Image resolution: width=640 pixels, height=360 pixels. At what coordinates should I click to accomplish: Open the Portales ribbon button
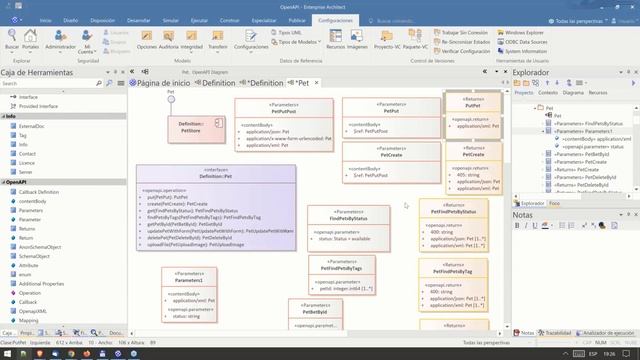(x=30, y=40)
